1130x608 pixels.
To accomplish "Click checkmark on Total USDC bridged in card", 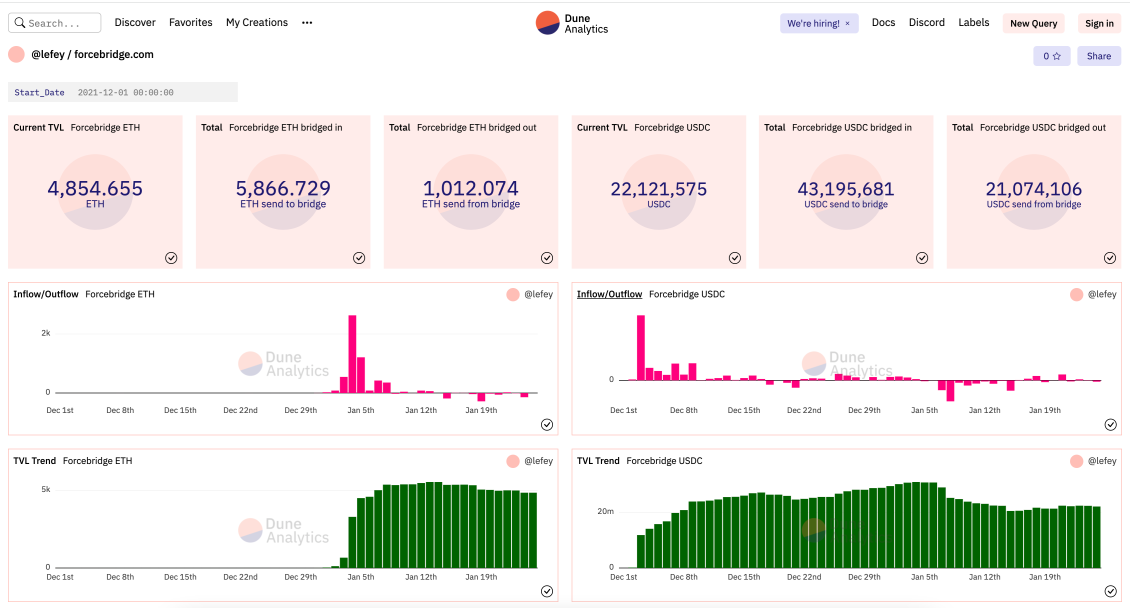I will [x=922, y=258].
